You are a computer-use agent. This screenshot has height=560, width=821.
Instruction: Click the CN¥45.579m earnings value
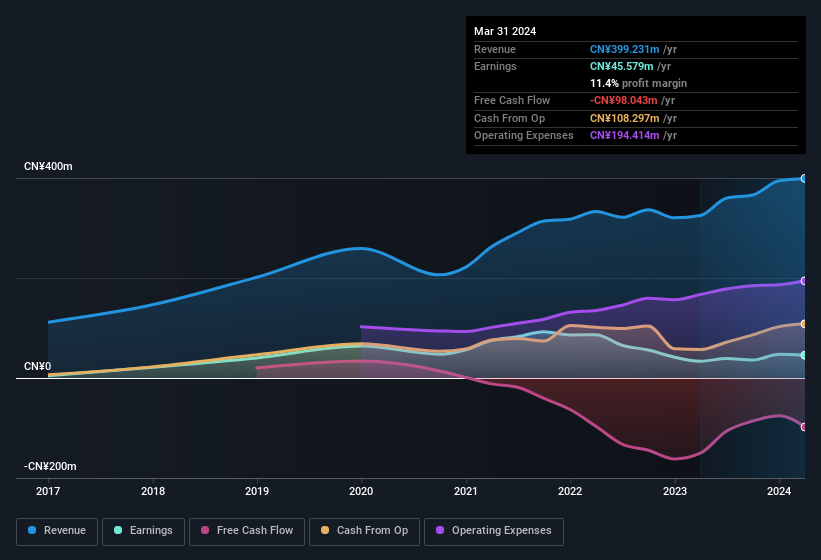pyautogui.click(x=622, y=66)
